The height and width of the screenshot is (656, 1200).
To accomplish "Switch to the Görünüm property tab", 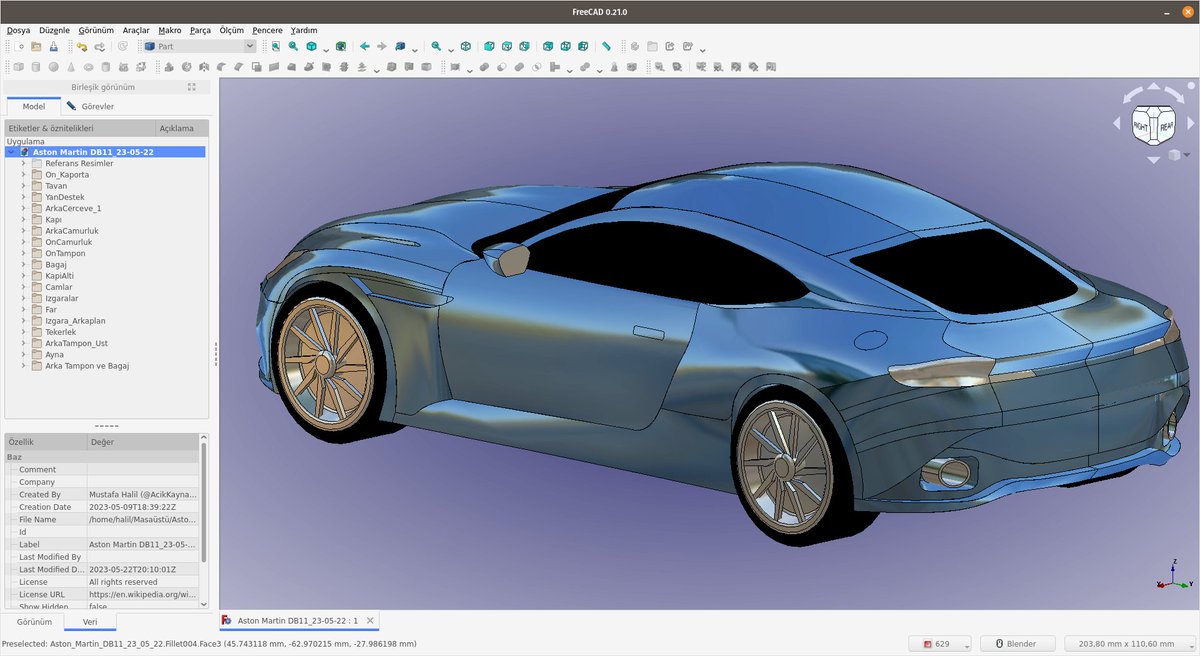I will 34,621.
